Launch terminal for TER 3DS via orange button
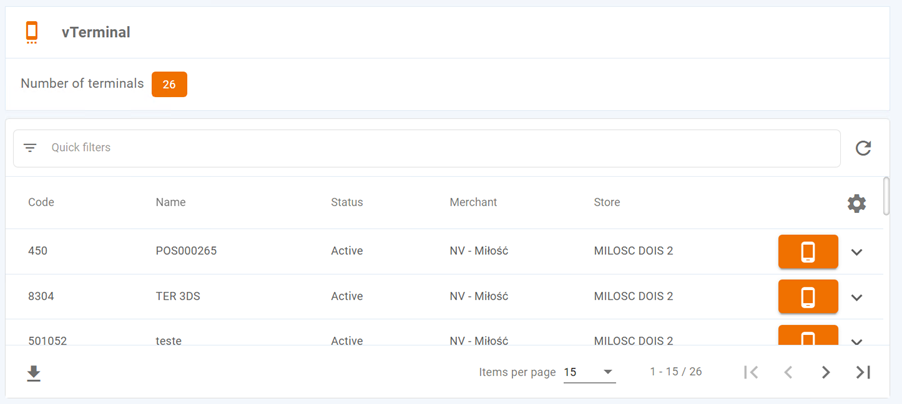The height and width of the screenshot is (404, 902). coord(807,297)
